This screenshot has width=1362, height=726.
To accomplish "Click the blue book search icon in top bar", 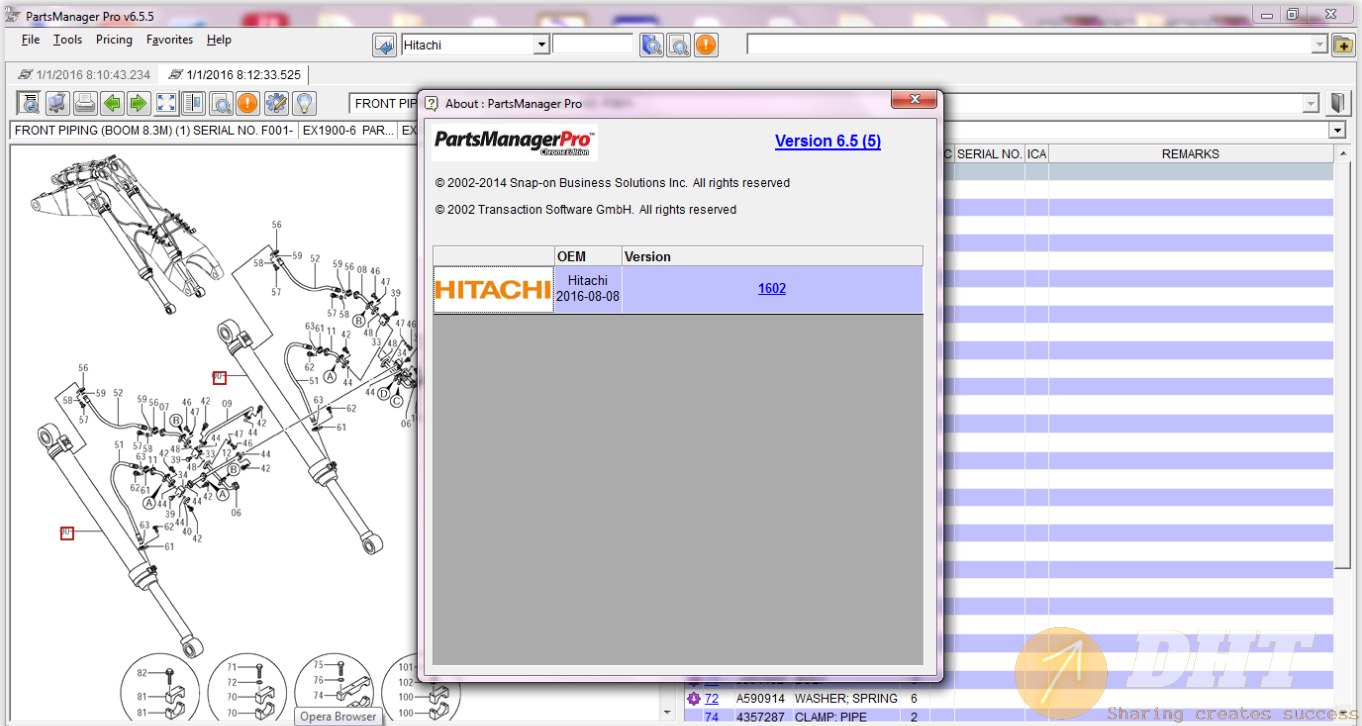I will click(652, 45).
